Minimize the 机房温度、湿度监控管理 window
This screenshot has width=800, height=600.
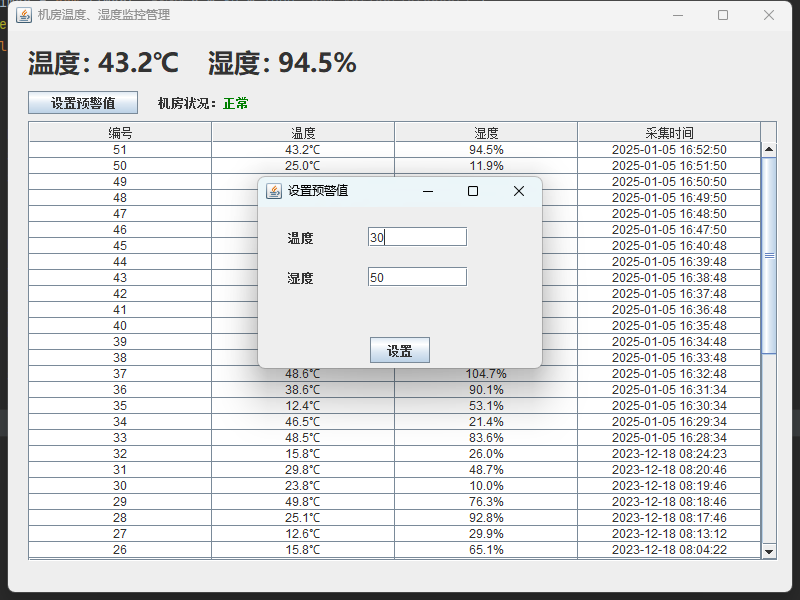[x=678, y=15]
